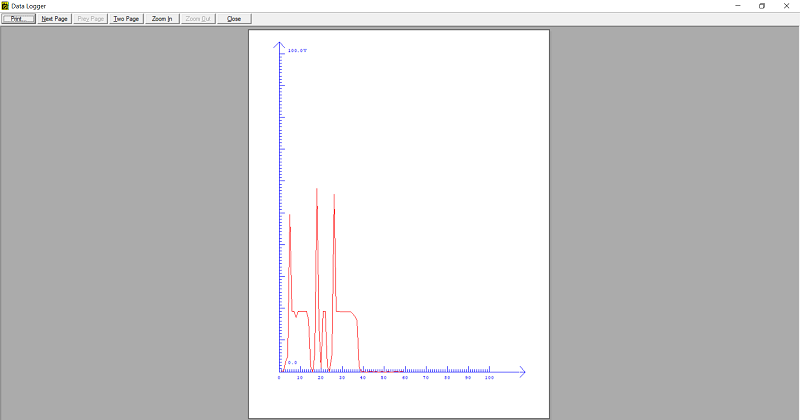800x420 pixels.
Task: Click the preview page with the graph
Action: click(x=399, y=224)
